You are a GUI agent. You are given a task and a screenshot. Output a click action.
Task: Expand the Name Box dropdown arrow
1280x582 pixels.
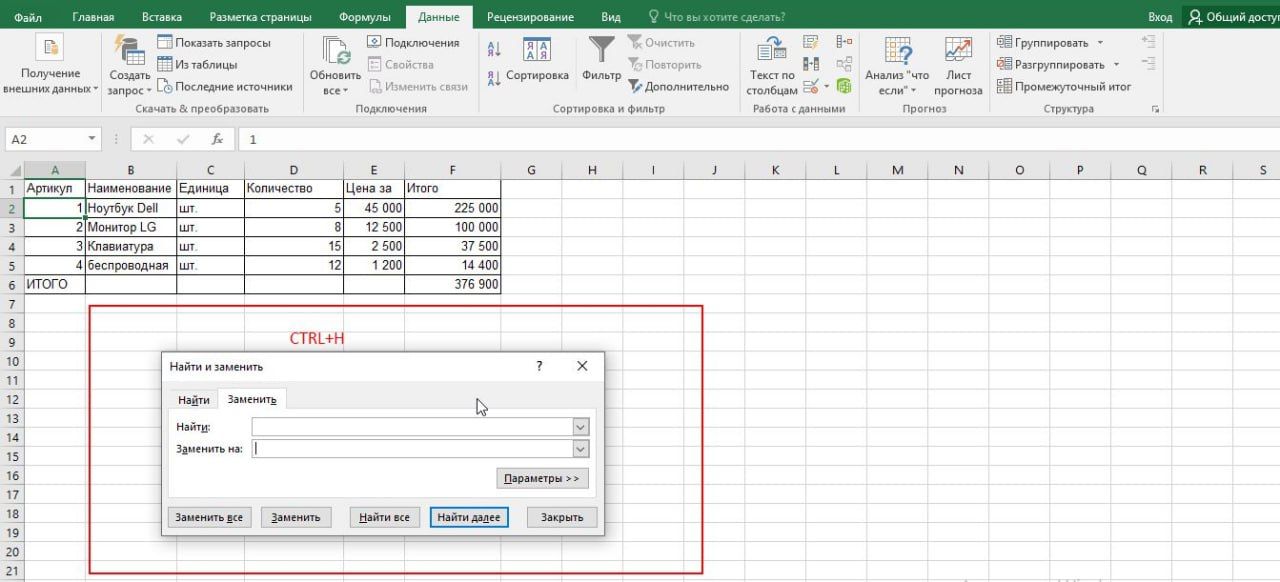click(x=92, y=140)
